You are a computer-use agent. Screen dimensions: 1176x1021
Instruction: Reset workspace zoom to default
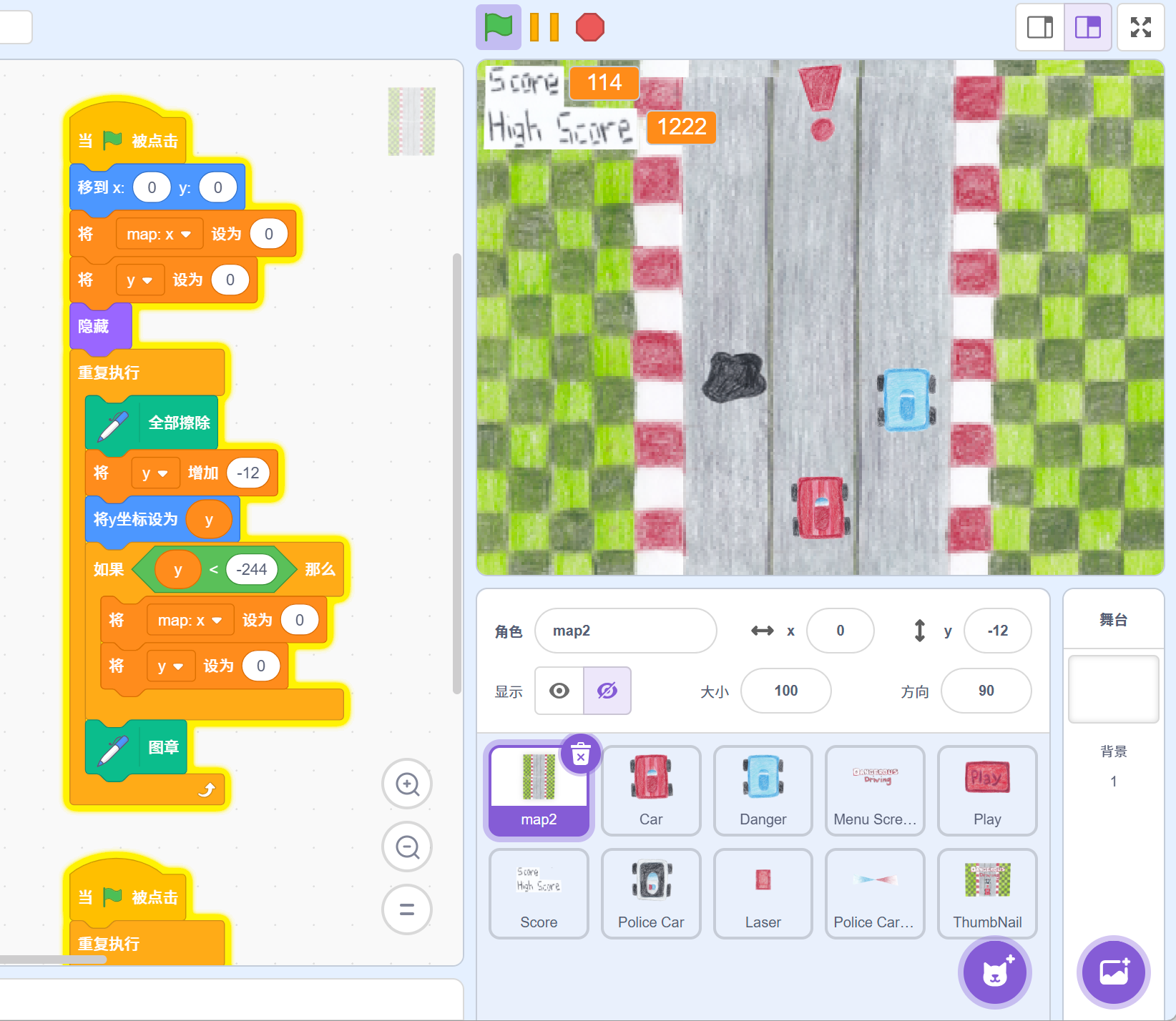click(x=407, y=909)
